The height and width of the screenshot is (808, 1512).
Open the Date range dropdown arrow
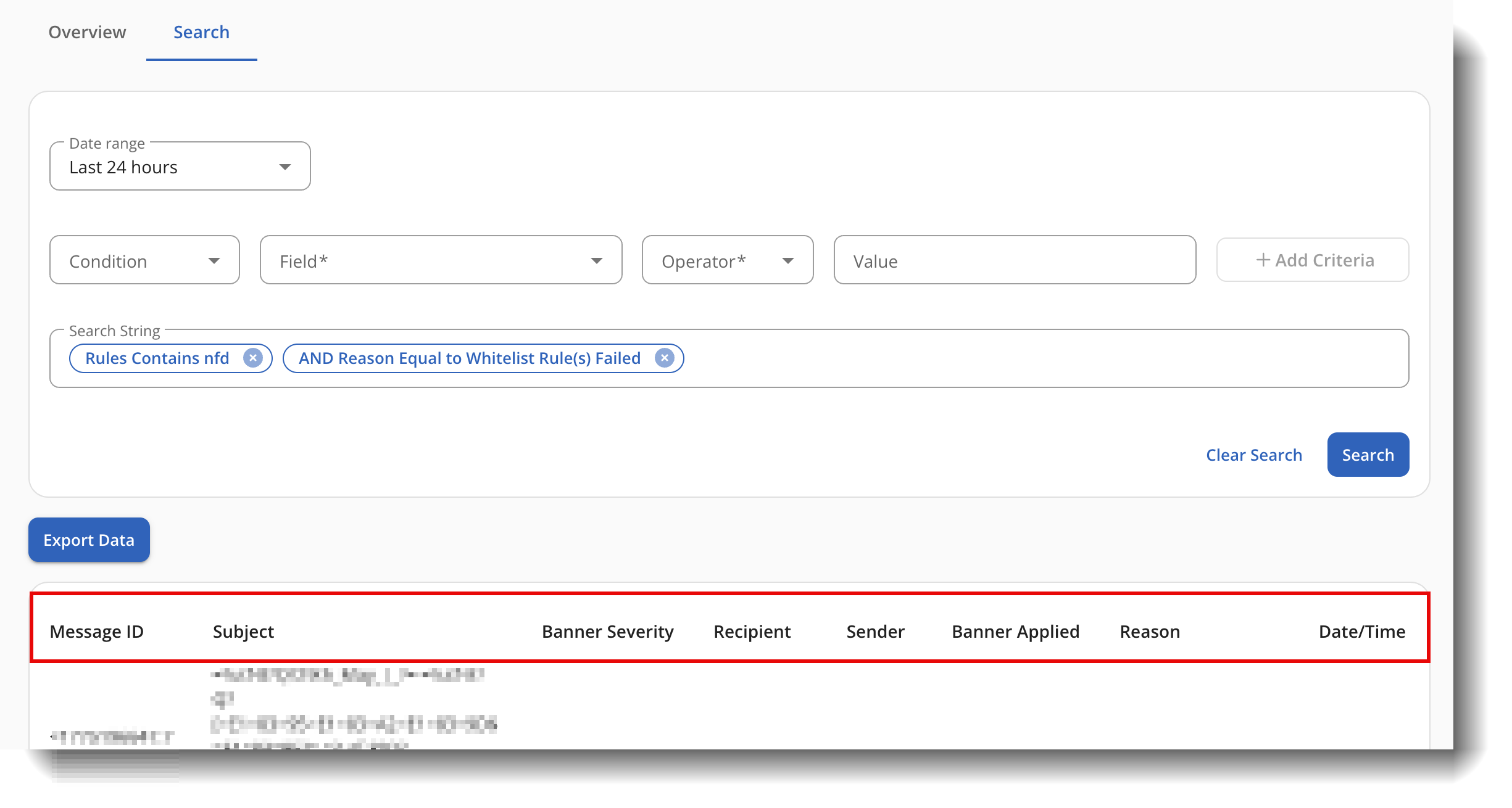(x=285, y=166)
